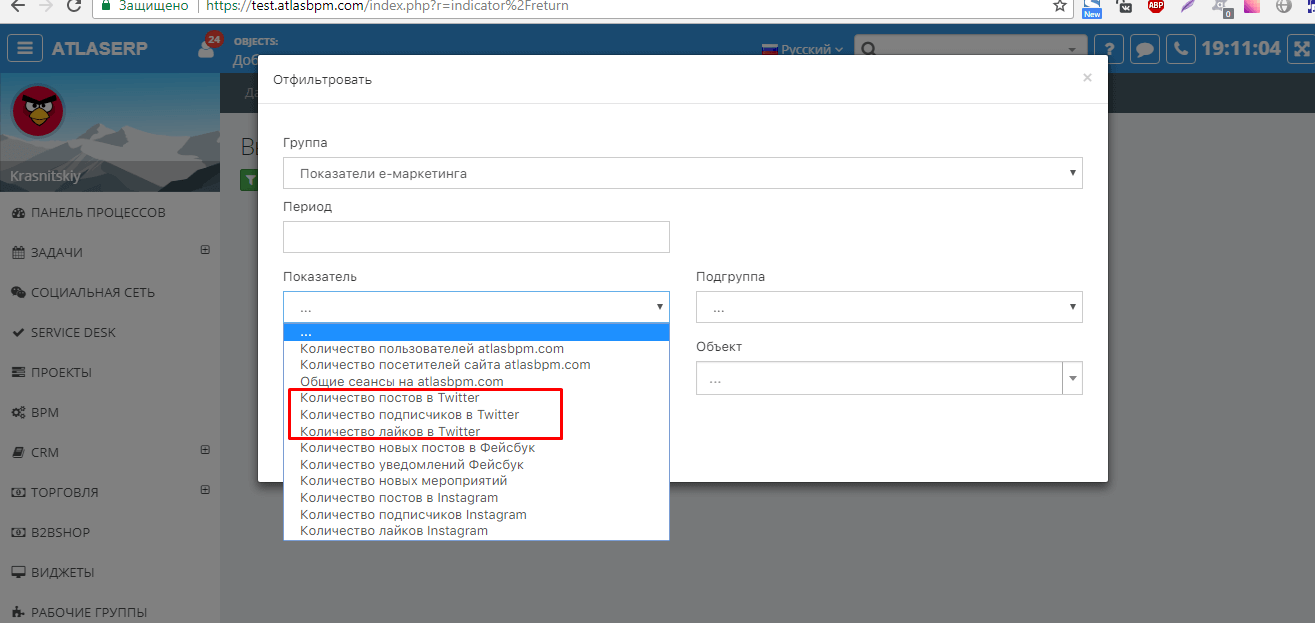Open Группа dropdown in filter dialog
Image resolution: width=1315 pixels, height=623 pixels.
682,173
